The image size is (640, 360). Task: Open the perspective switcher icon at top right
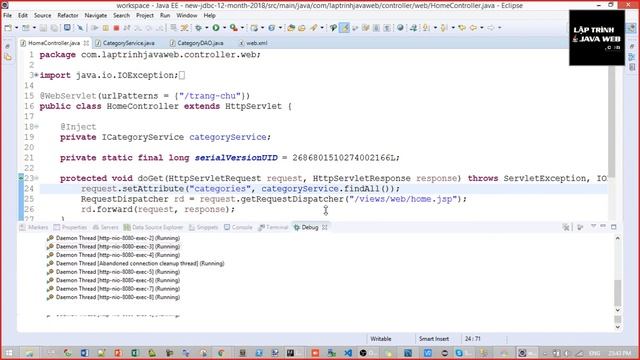coord(631,28)
